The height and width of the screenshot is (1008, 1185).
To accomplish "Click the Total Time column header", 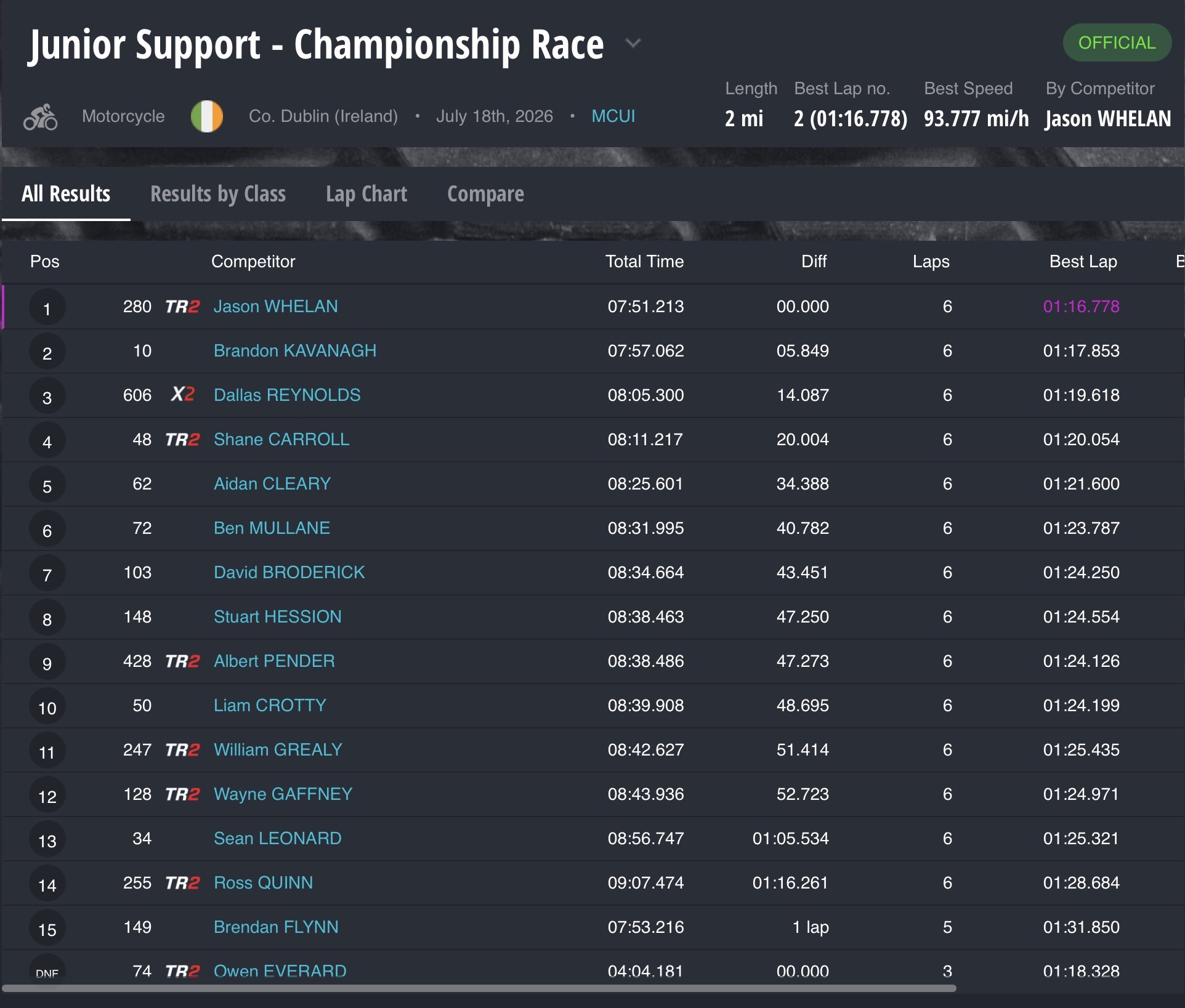I will click(644, 262).
